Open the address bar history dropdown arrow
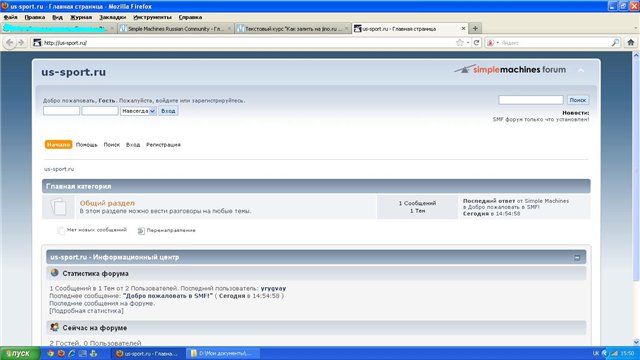640x360 pixels. tap(468, 42)
